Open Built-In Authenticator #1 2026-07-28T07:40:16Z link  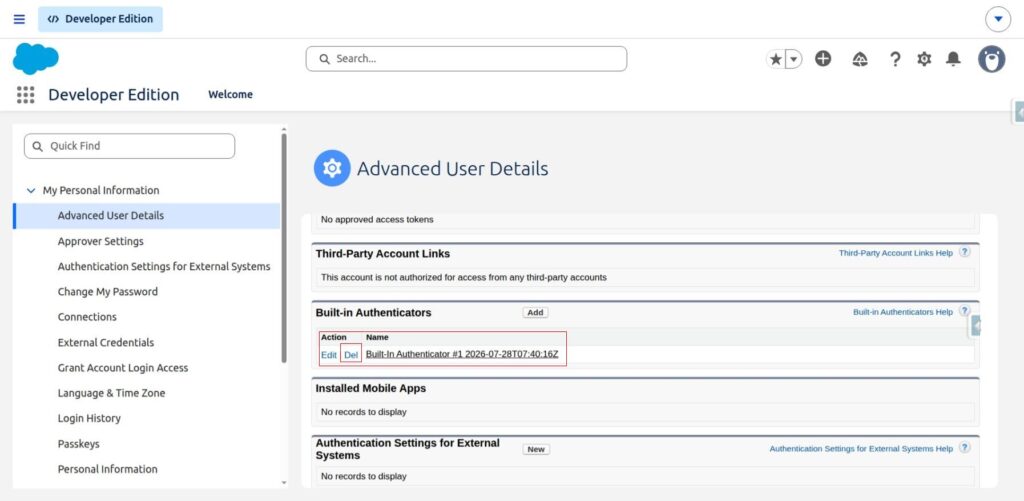coord(462,355)
